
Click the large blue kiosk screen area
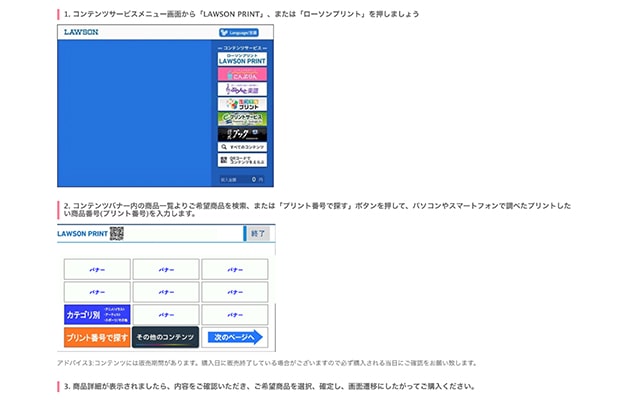pyautogui.click(x=134, y=113)
